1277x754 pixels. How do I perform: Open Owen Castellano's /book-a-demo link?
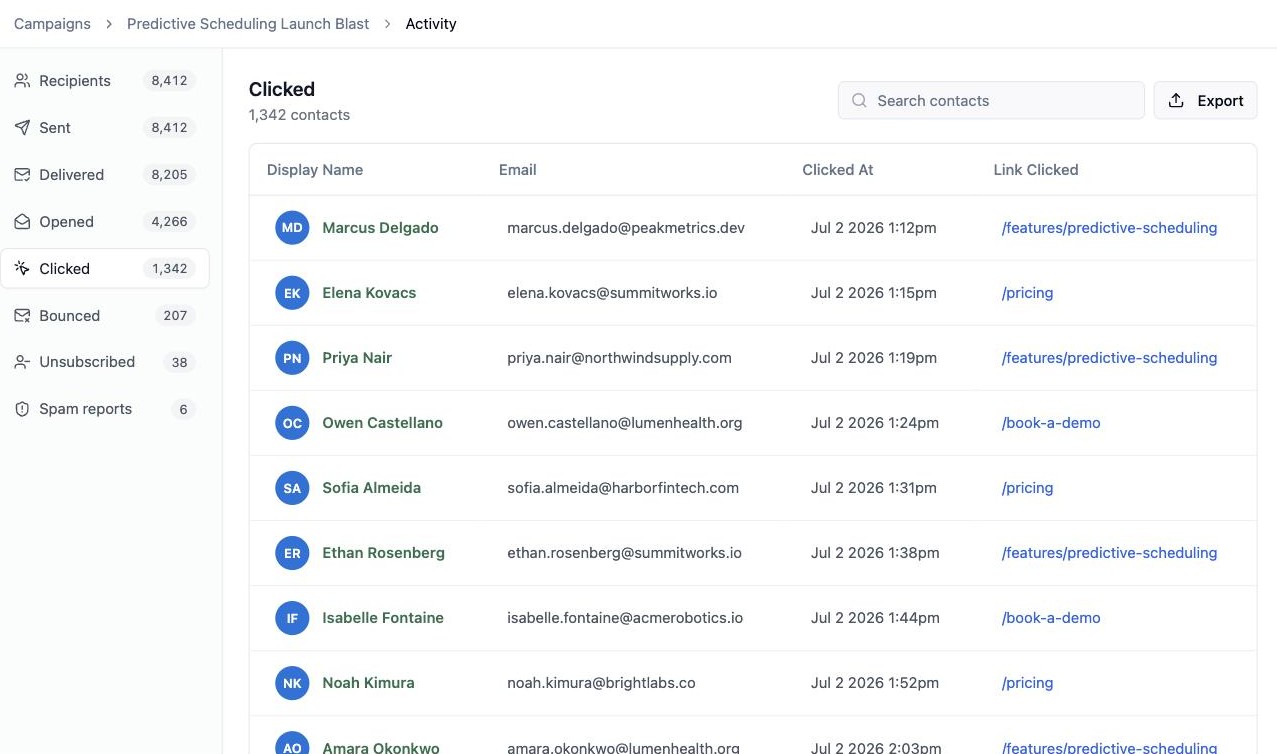1051,423
